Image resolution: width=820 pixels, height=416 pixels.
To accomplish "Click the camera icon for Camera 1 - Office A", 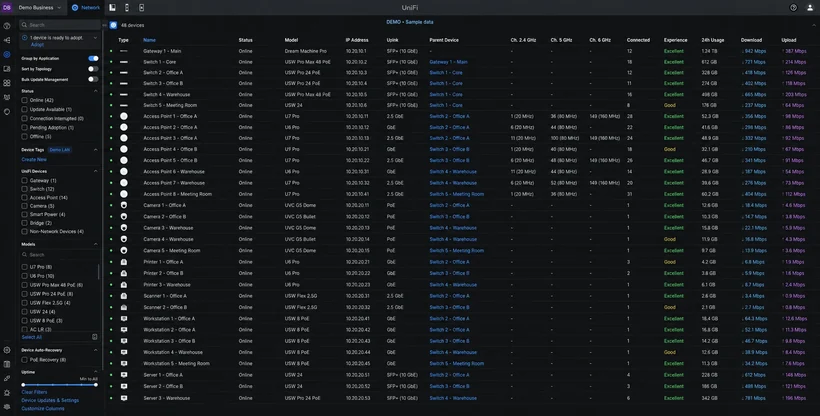I will click(x=124, y=205).
